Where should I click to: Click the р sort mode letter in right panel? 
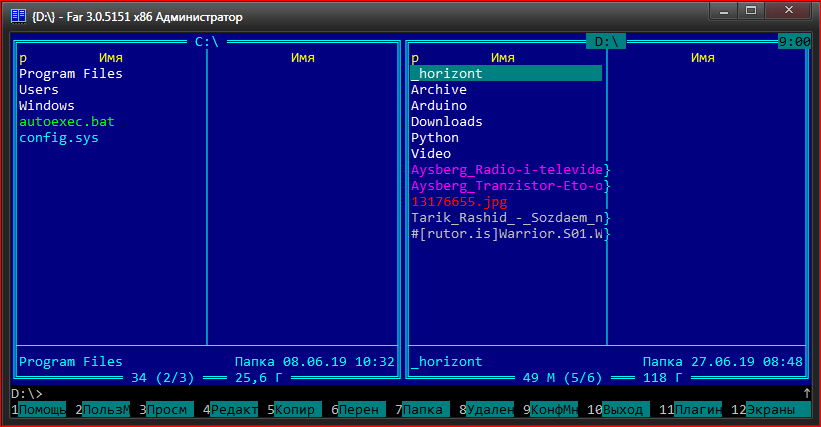point(415,58)
